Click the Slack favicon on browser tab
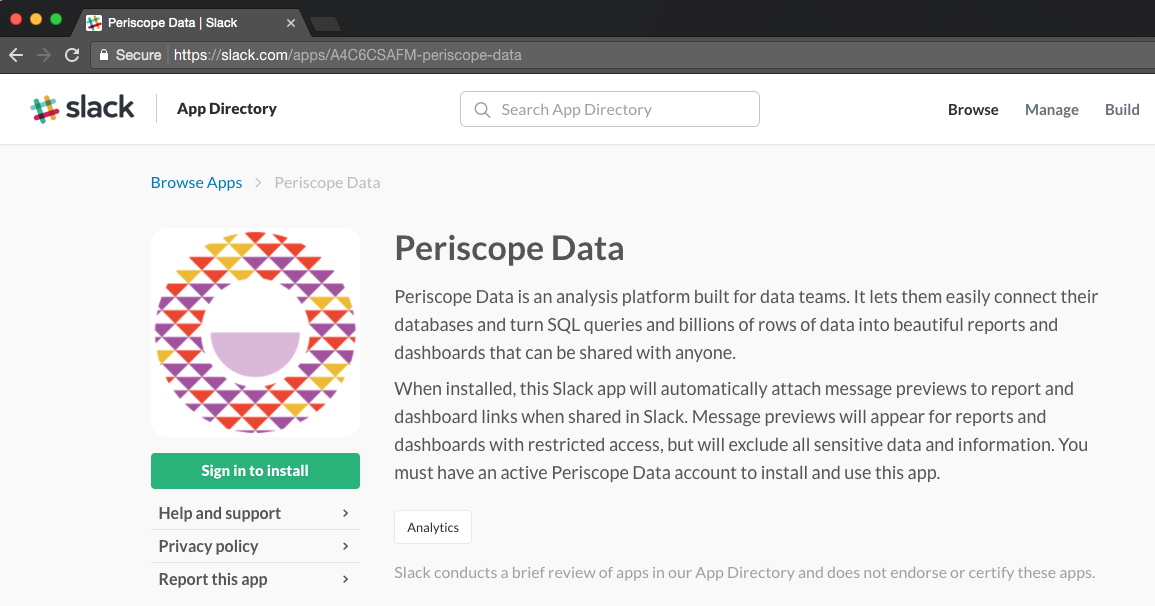The height and width of the screenshot is (606, 1155). 94,22
